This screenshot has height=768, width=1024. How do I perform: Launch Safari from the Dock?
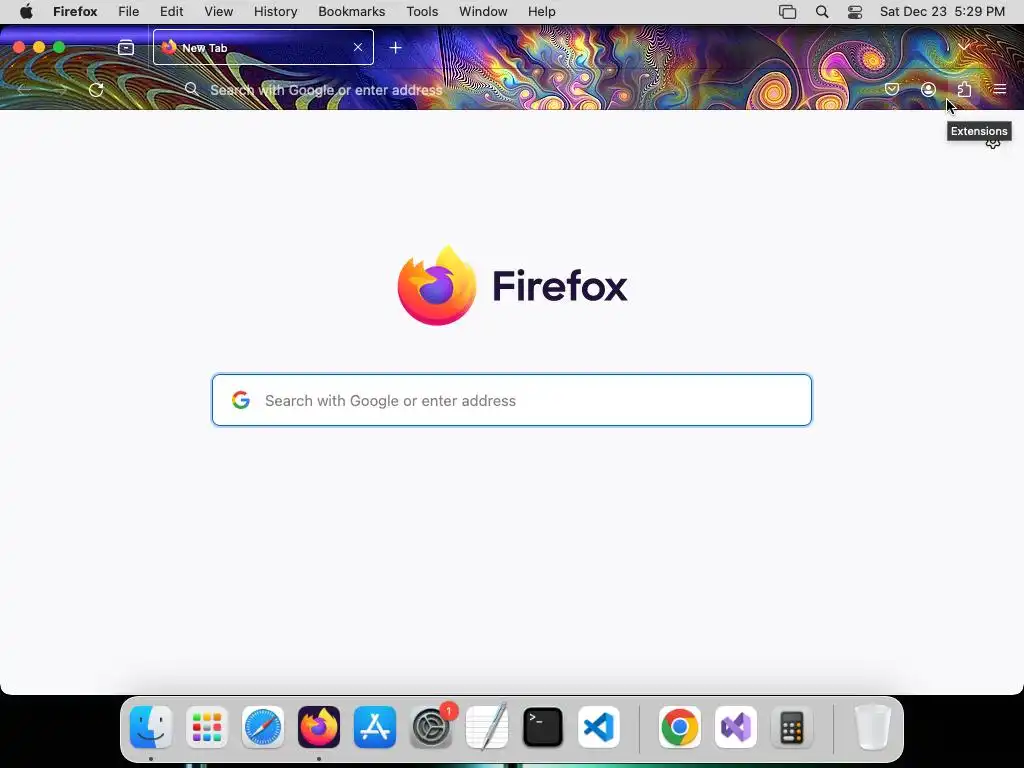(263, 727)
